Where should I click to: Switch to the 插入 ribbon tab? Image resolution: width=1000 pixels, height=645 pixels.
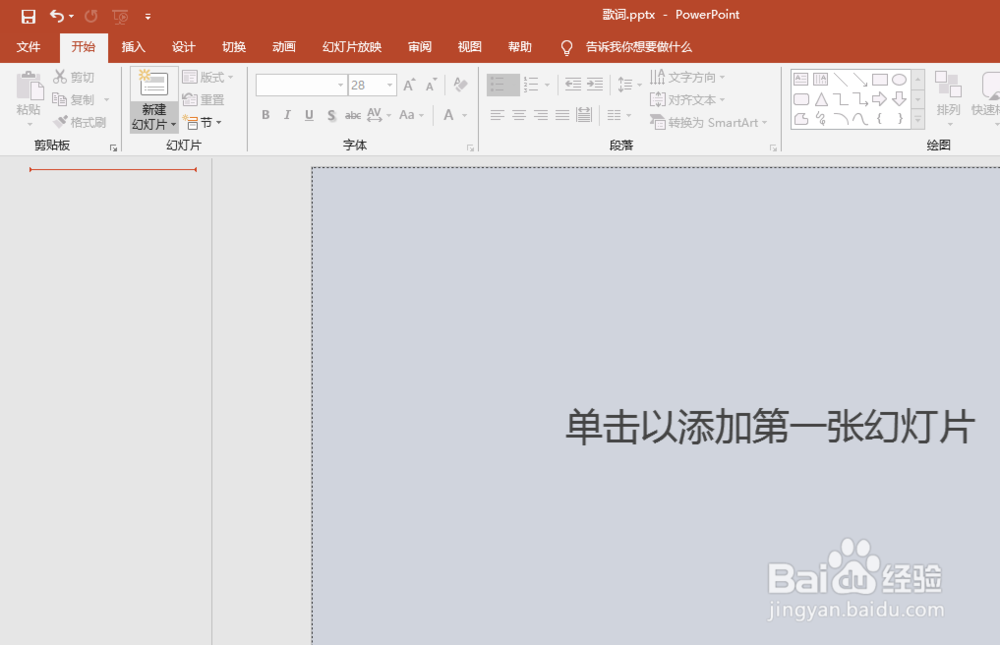click(x=133, y=47)
